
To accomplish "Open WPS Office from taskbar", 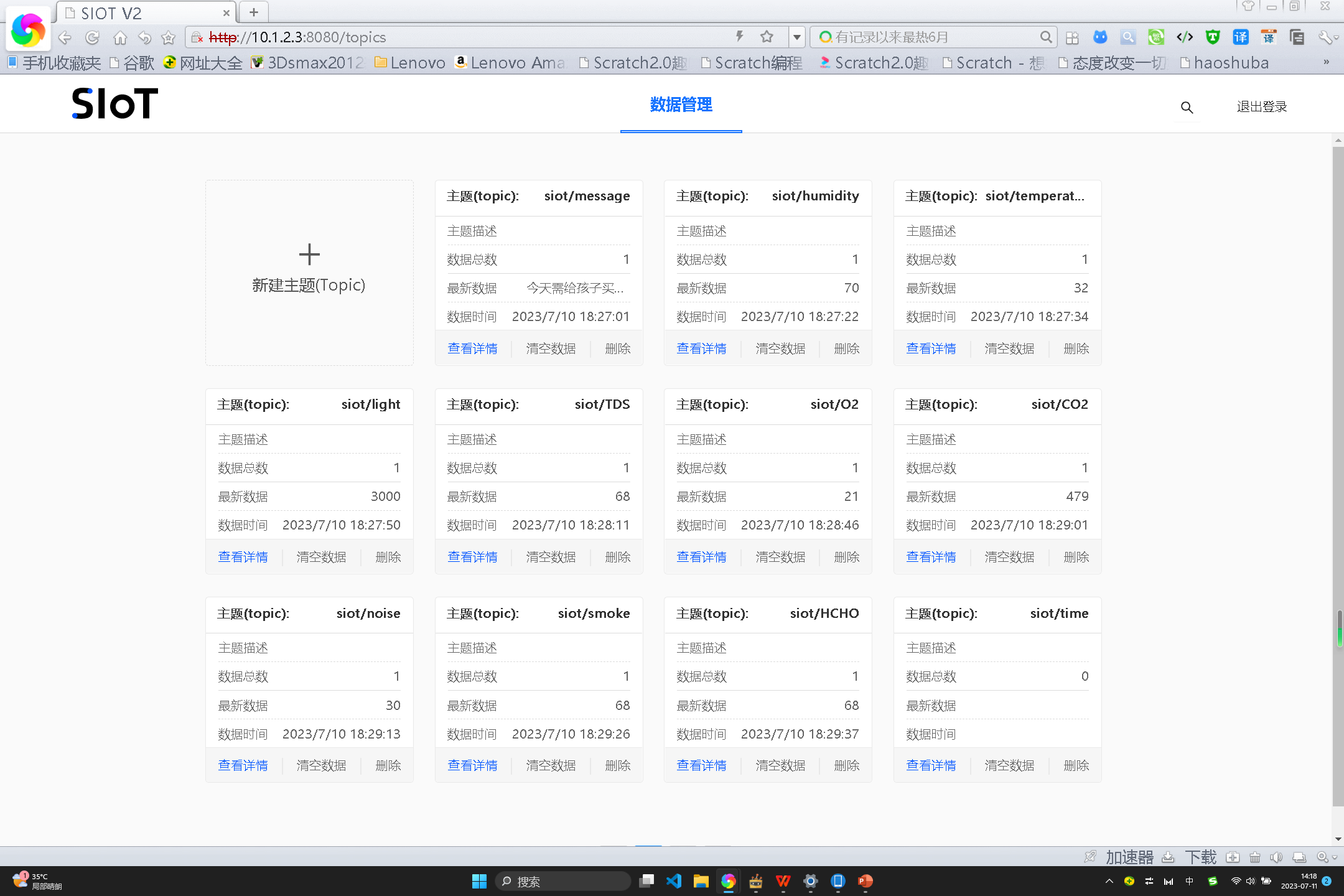I will tap(783, 881).
